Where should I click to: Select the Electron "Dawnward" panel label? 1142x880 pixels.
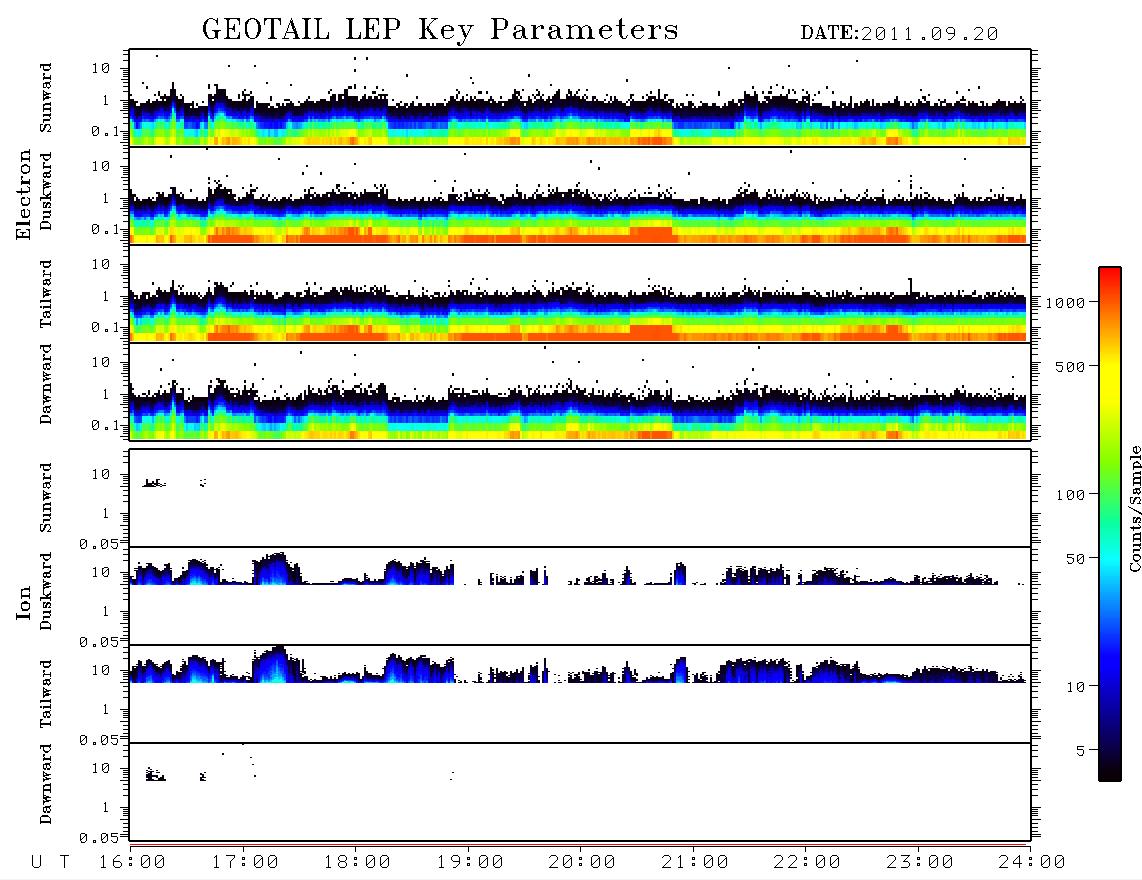click(46, 384)
